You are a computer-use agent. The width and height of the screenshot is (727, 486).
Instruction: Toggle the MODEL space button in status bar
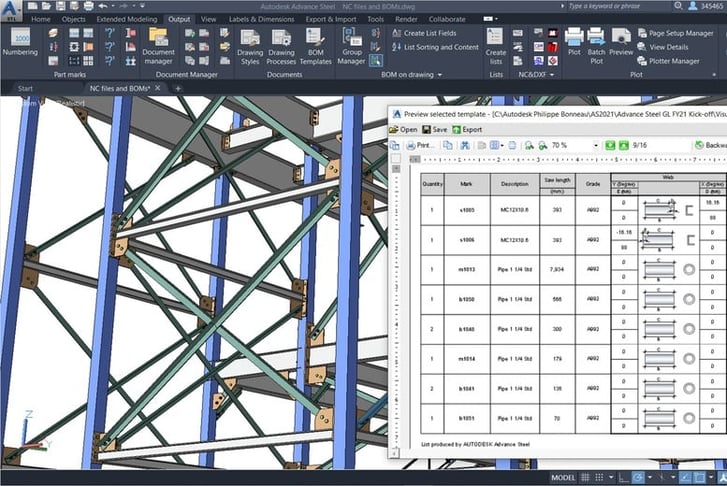(x=563, y=477)
